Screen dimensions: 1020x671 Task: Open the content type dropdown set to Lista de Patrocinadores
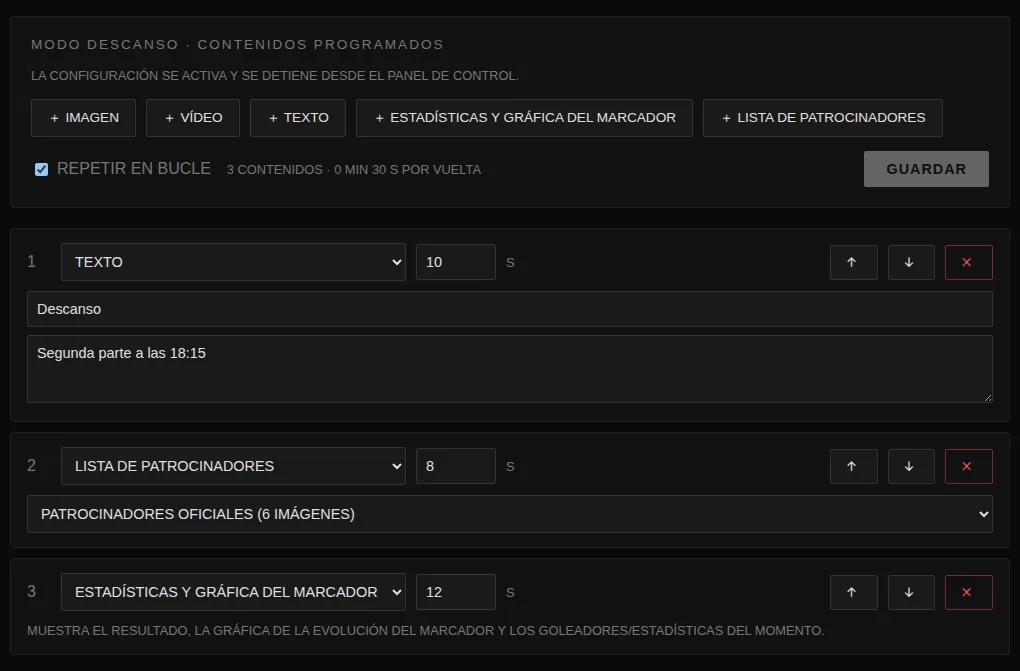tap(233, 466)
